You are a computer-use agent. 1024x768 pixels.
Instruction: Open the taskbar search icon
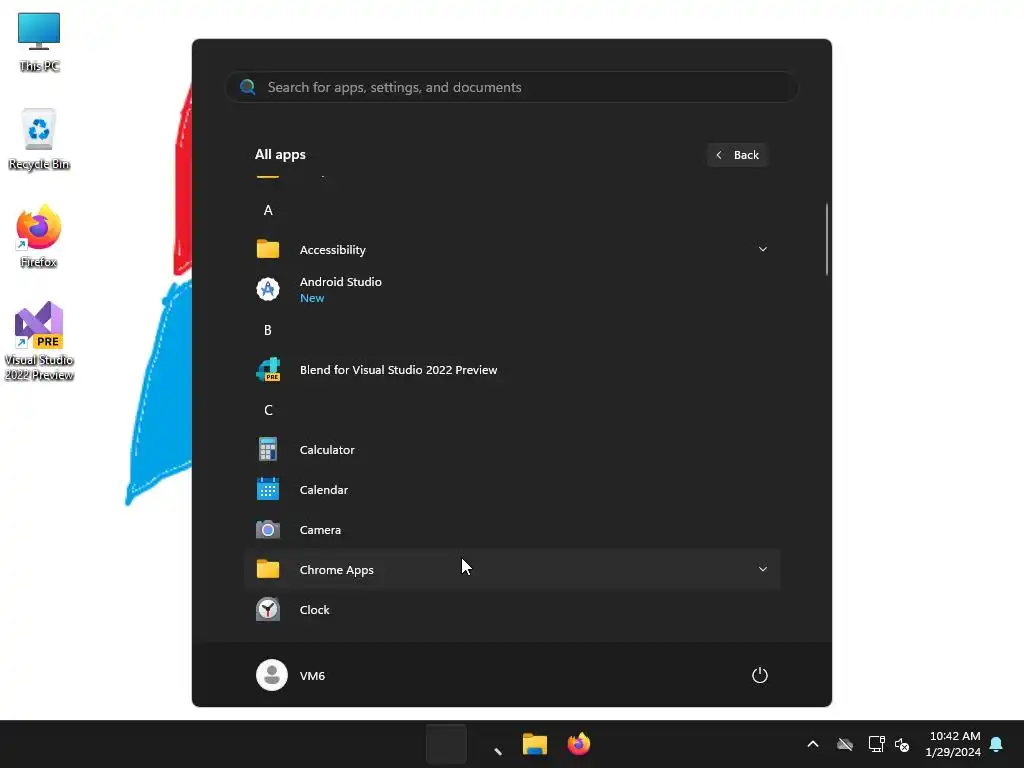point(498,751)
